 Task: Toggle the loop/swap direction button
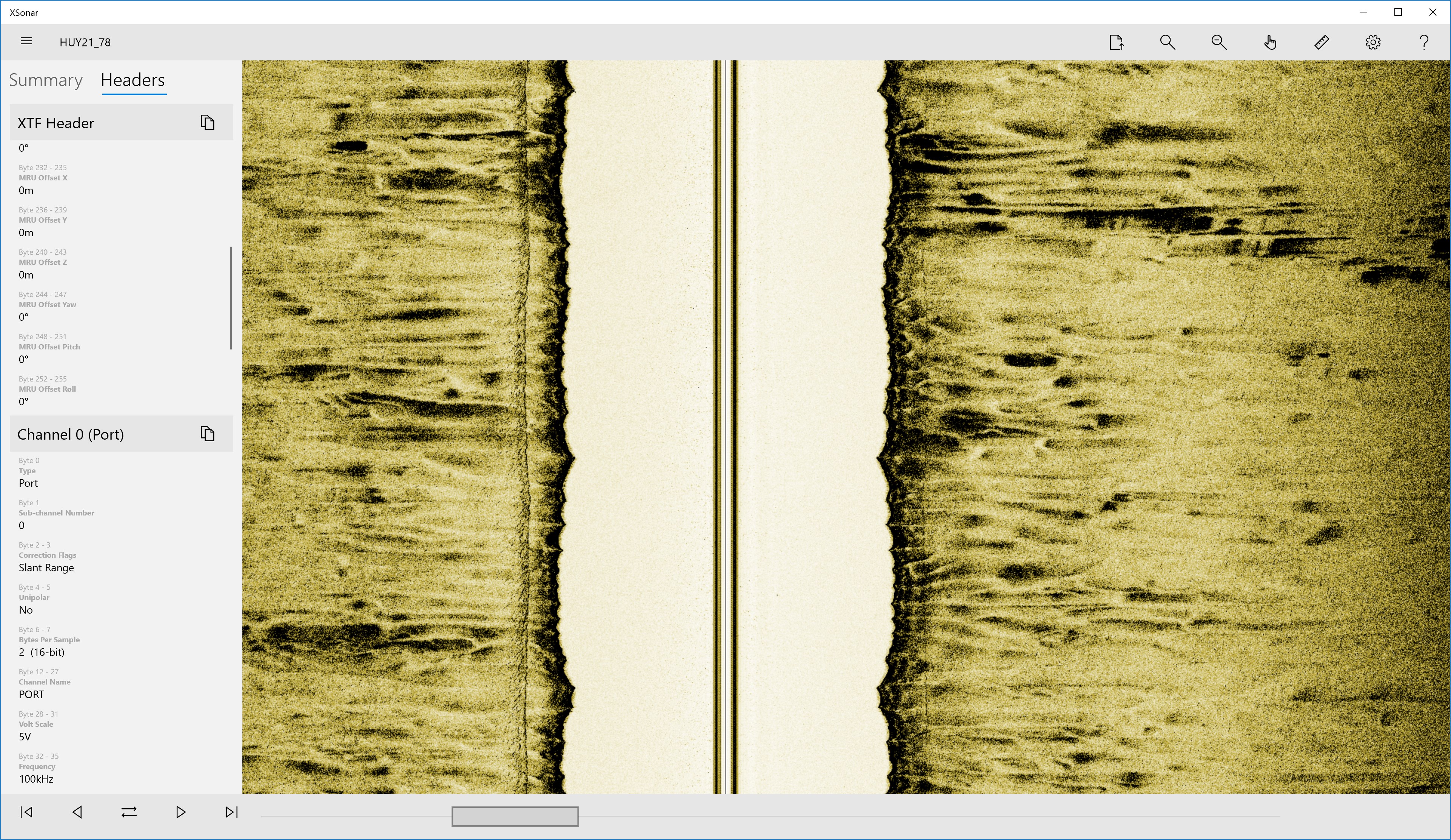129,812
